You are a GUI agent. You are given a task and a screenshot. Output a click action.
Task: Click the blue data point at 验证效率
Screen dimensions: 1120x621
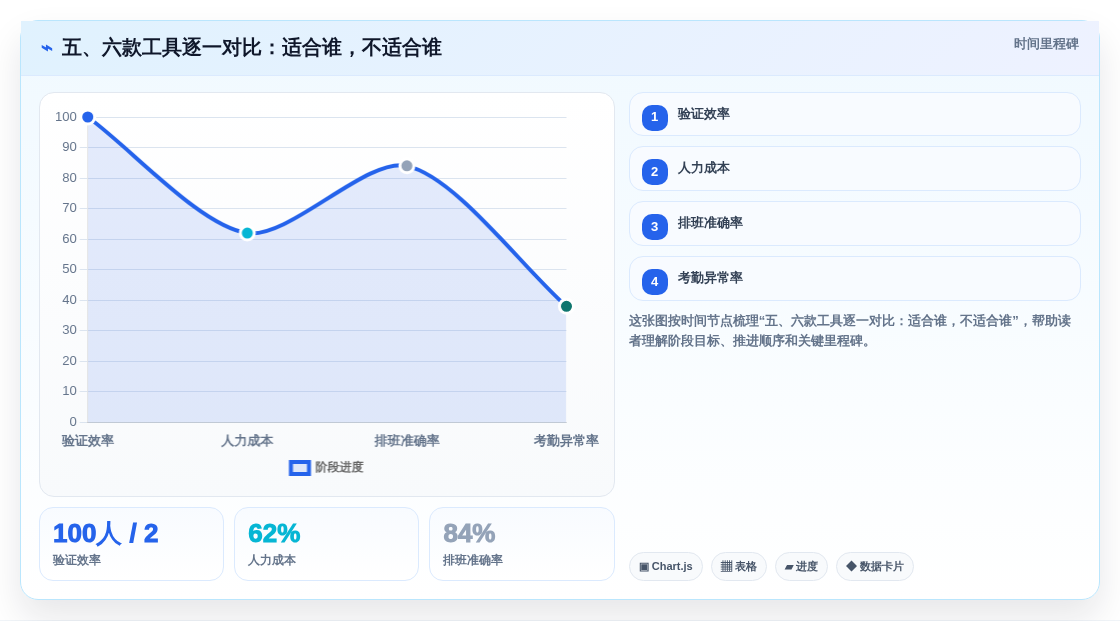click(x=88, y=117)
